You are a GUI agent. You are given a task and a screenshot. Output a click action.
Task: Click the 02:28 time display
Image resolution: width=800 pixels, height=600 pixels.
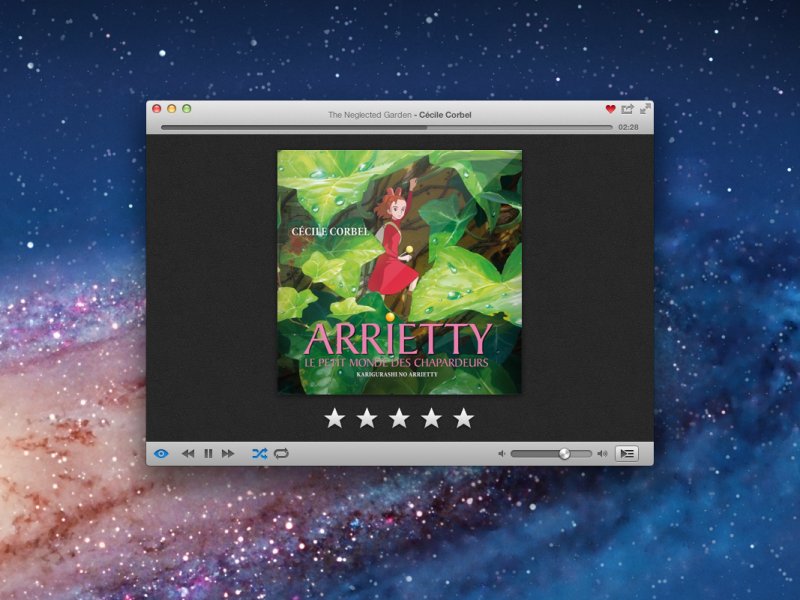pos(628,127)
